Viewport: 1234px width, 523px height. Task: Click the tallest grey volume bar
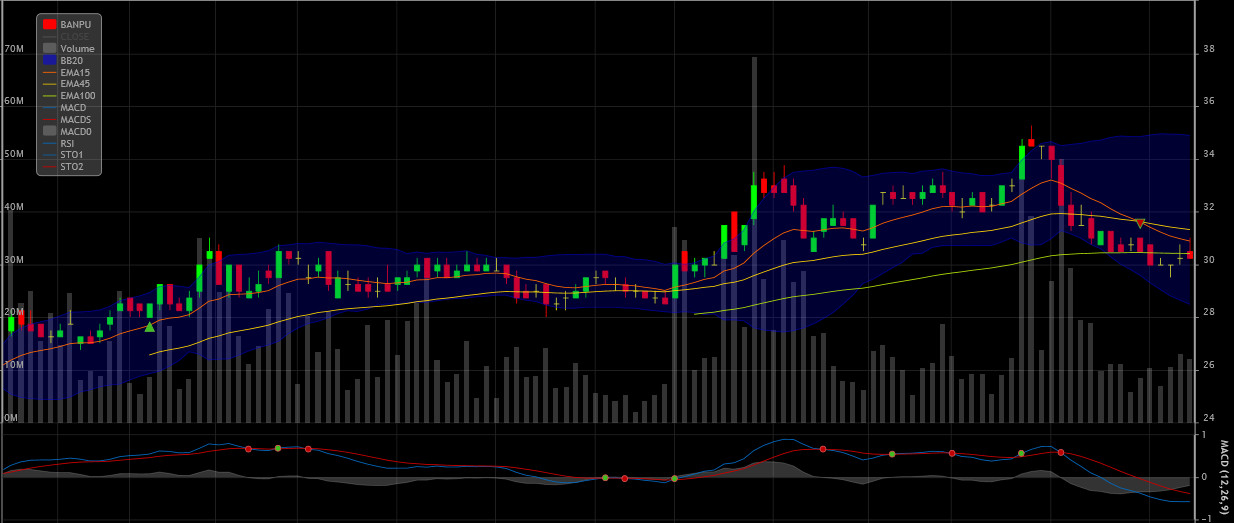click(x=754, y=240)
